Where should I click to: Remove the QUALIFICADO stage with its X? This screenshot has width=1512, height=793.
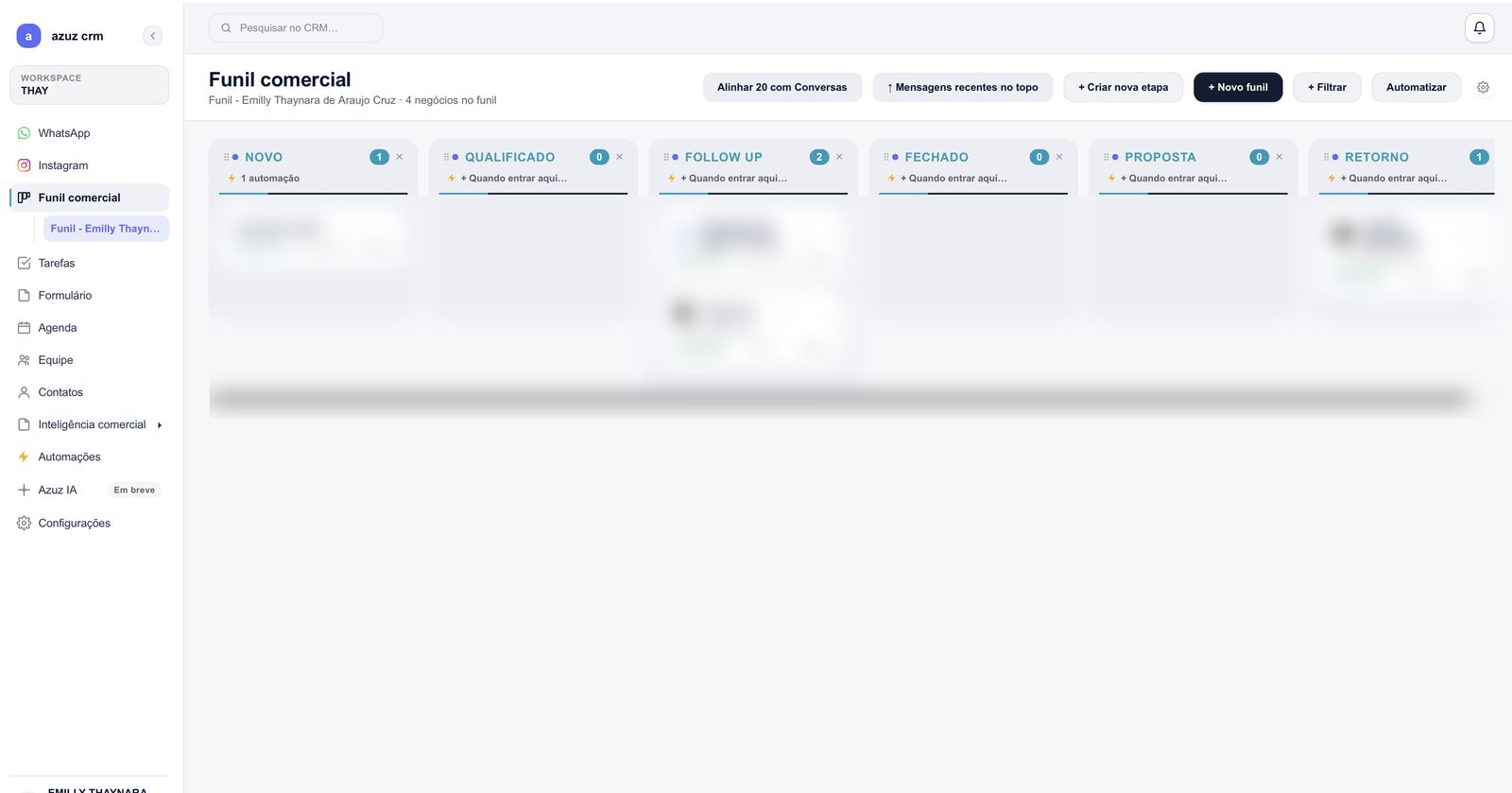pyautogui.click(x=620, y=157)
